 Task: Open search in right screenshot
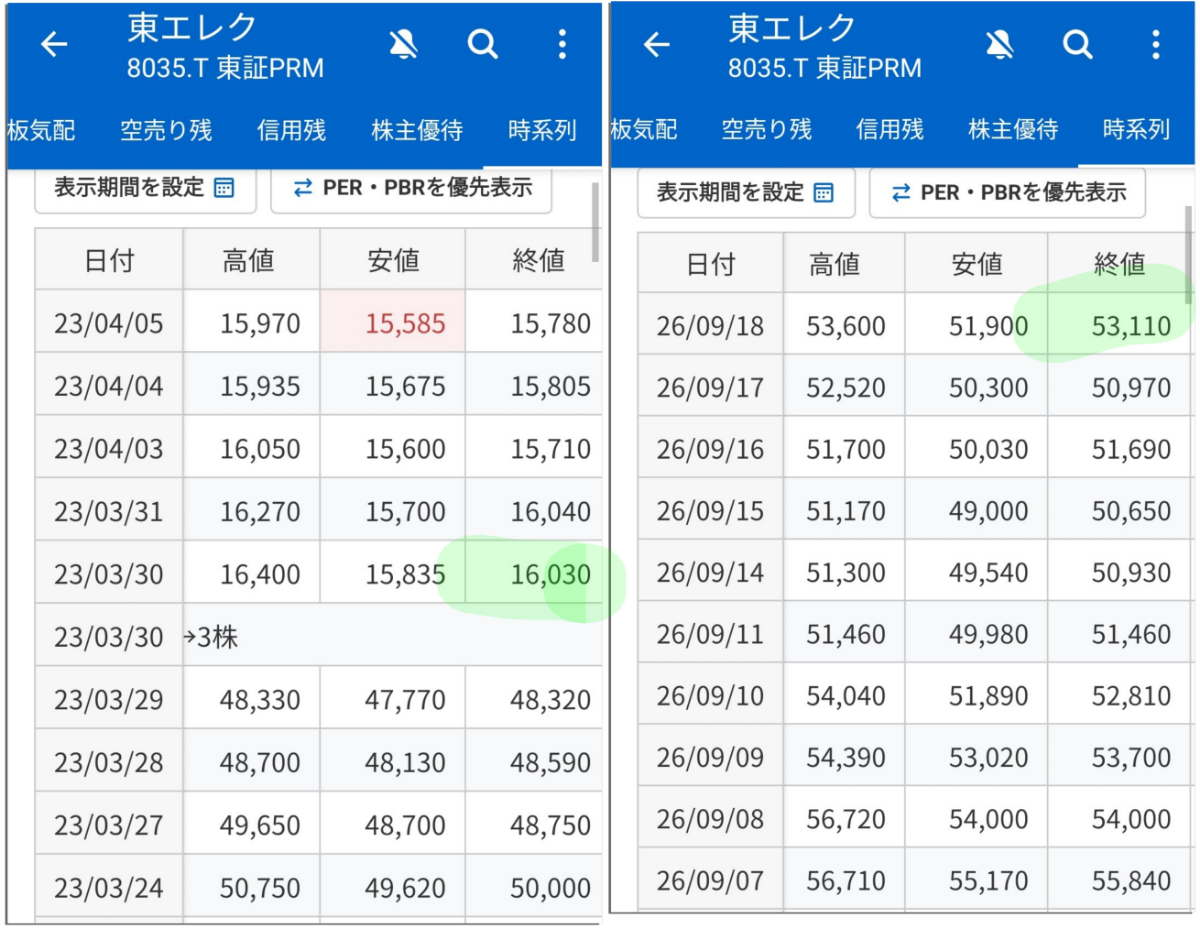pos(1077,44)
